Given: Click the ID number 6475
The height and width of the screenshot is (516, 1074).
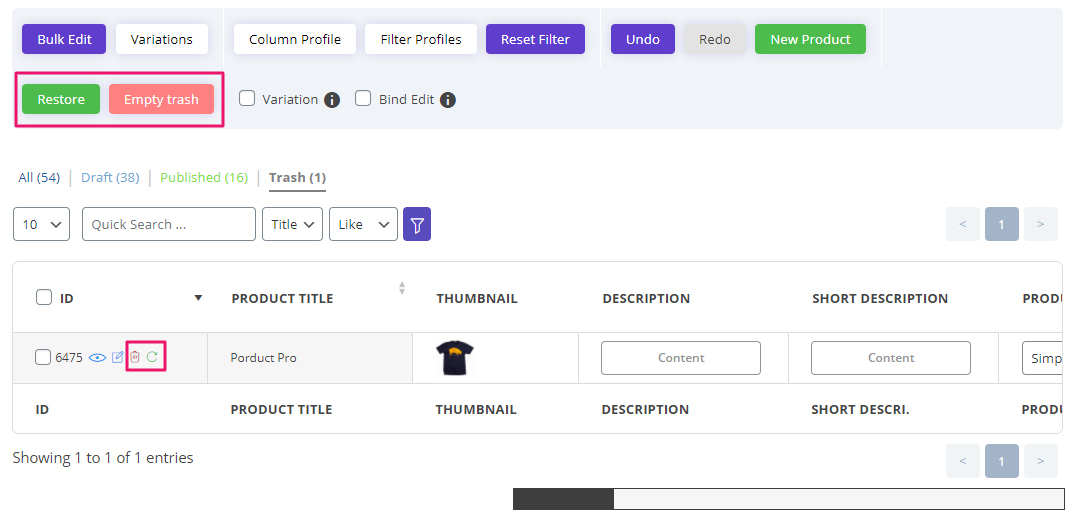Looking at the screenshot, I should (69, 358).
